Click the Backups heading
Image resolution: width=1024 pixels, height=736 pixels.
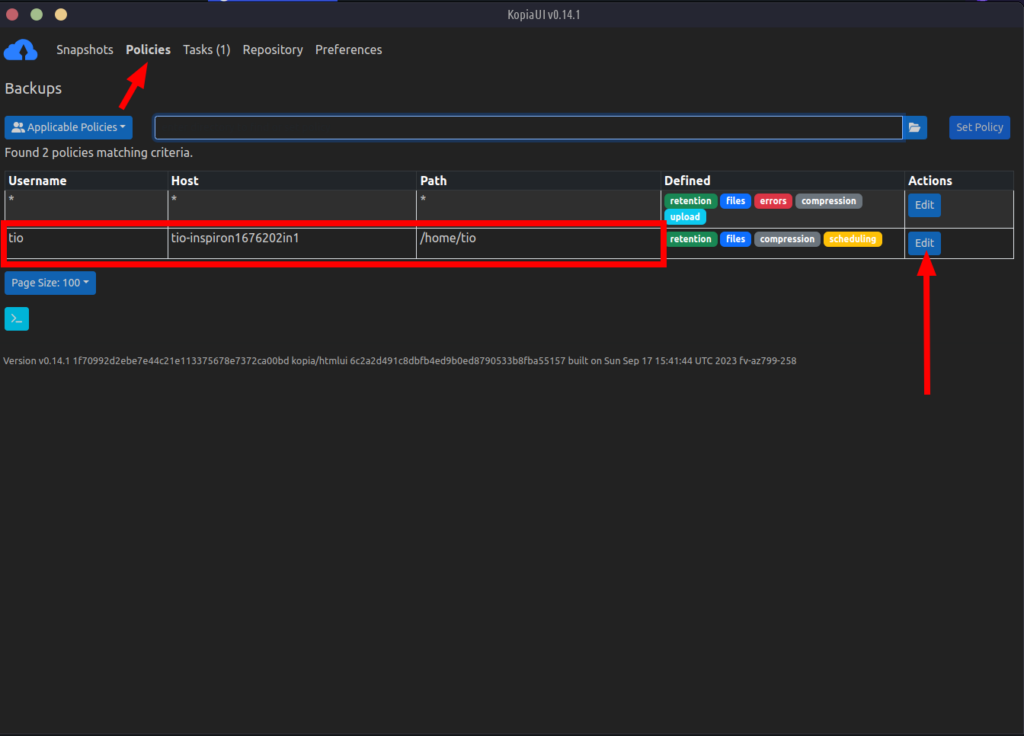(33, 88)
